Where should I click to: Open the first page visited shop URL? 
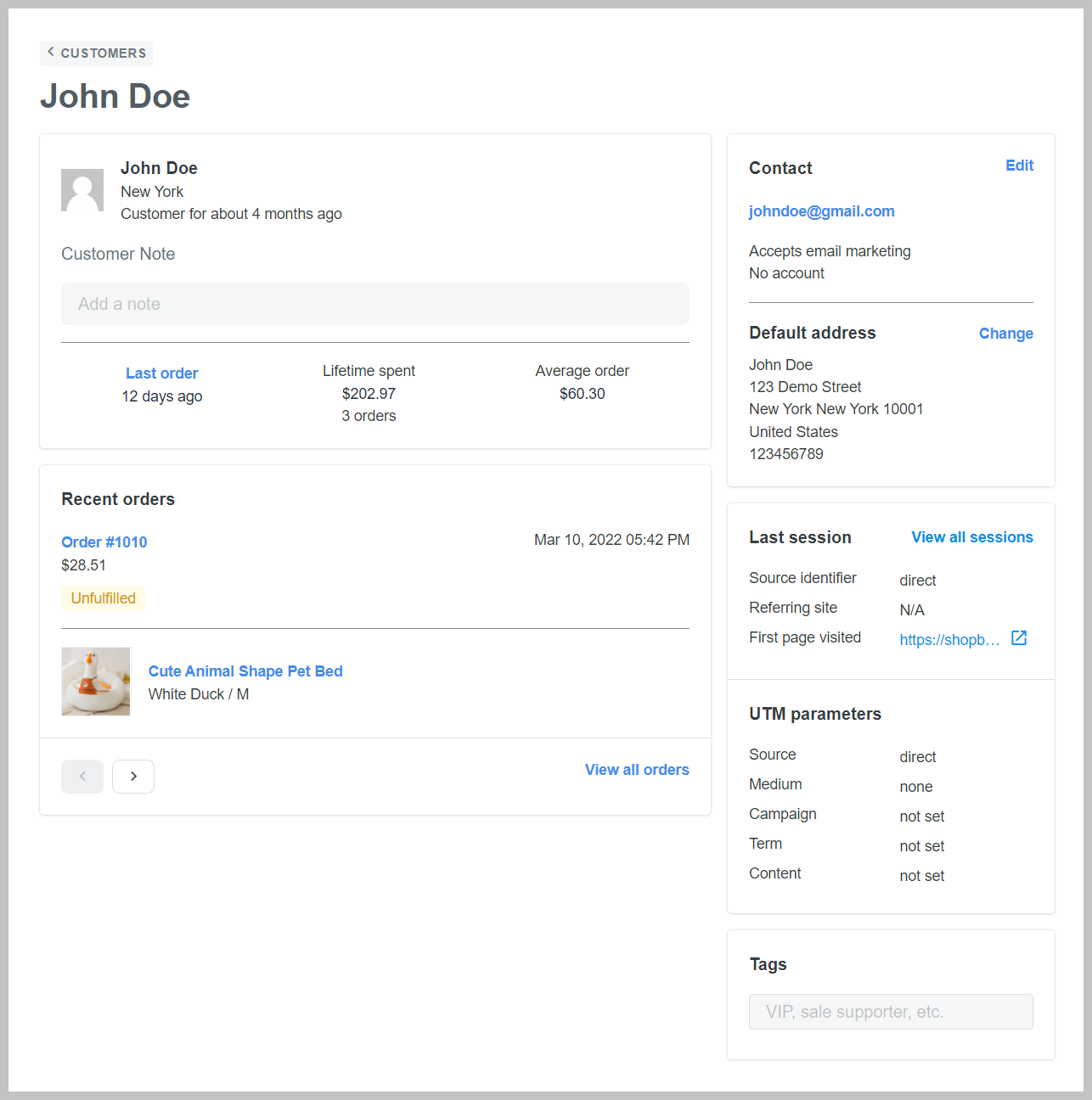pyautogui.click(x=949, y=640)
